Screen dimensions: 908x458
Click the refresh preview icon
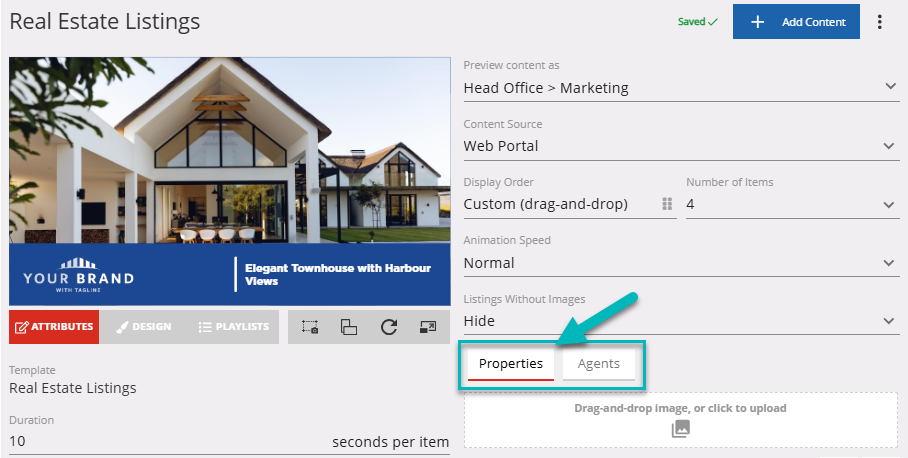click(389, 327)
